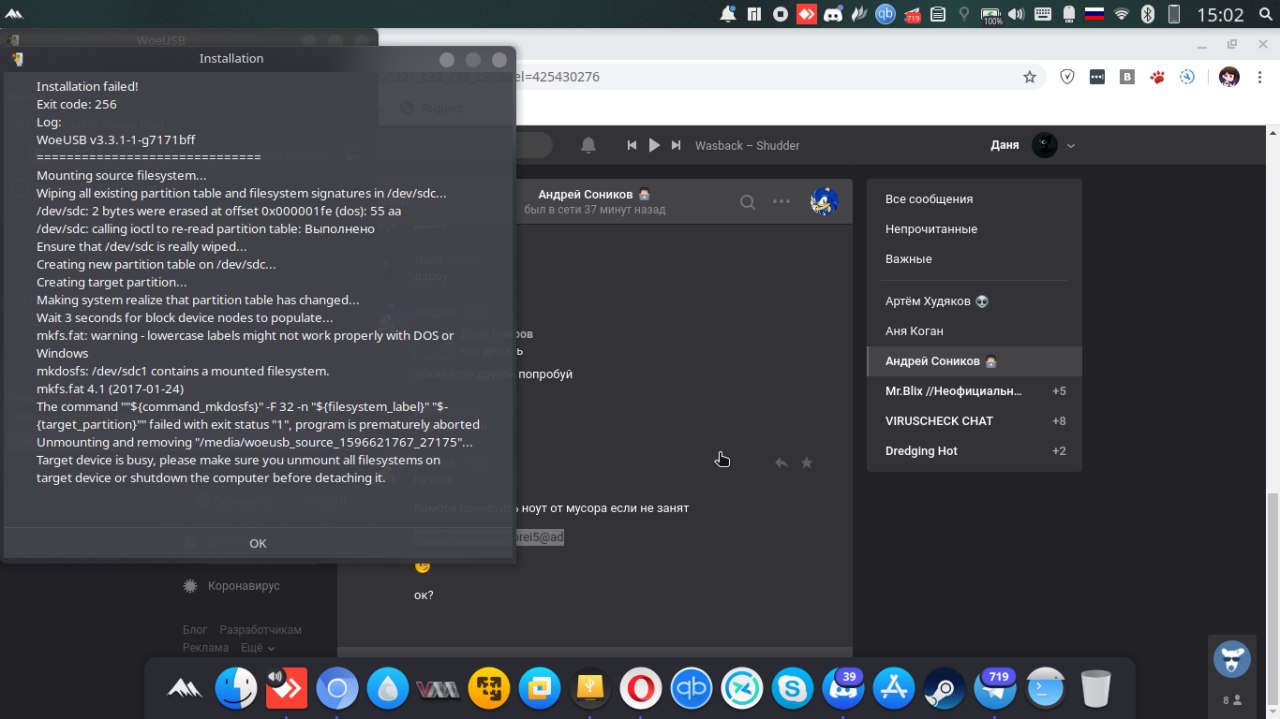This screenshot has height=719, width=1280.
Task: Launch AnyDesk from the dock
Action: 287,688
